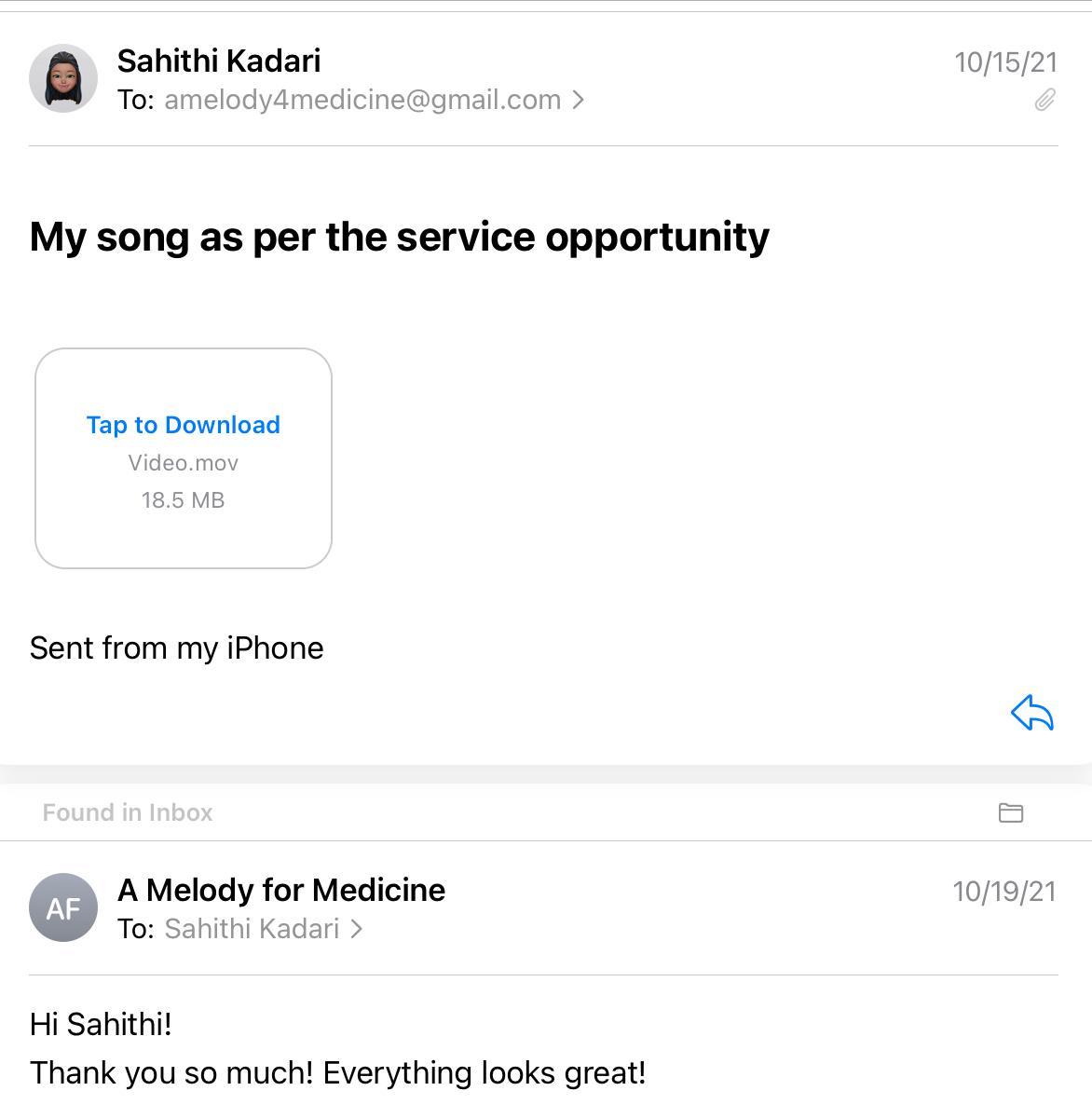1092x1118 pixels.
Task: Tap Sahithi Kadari's memoji avatar
Action: (x=63, y=78)
